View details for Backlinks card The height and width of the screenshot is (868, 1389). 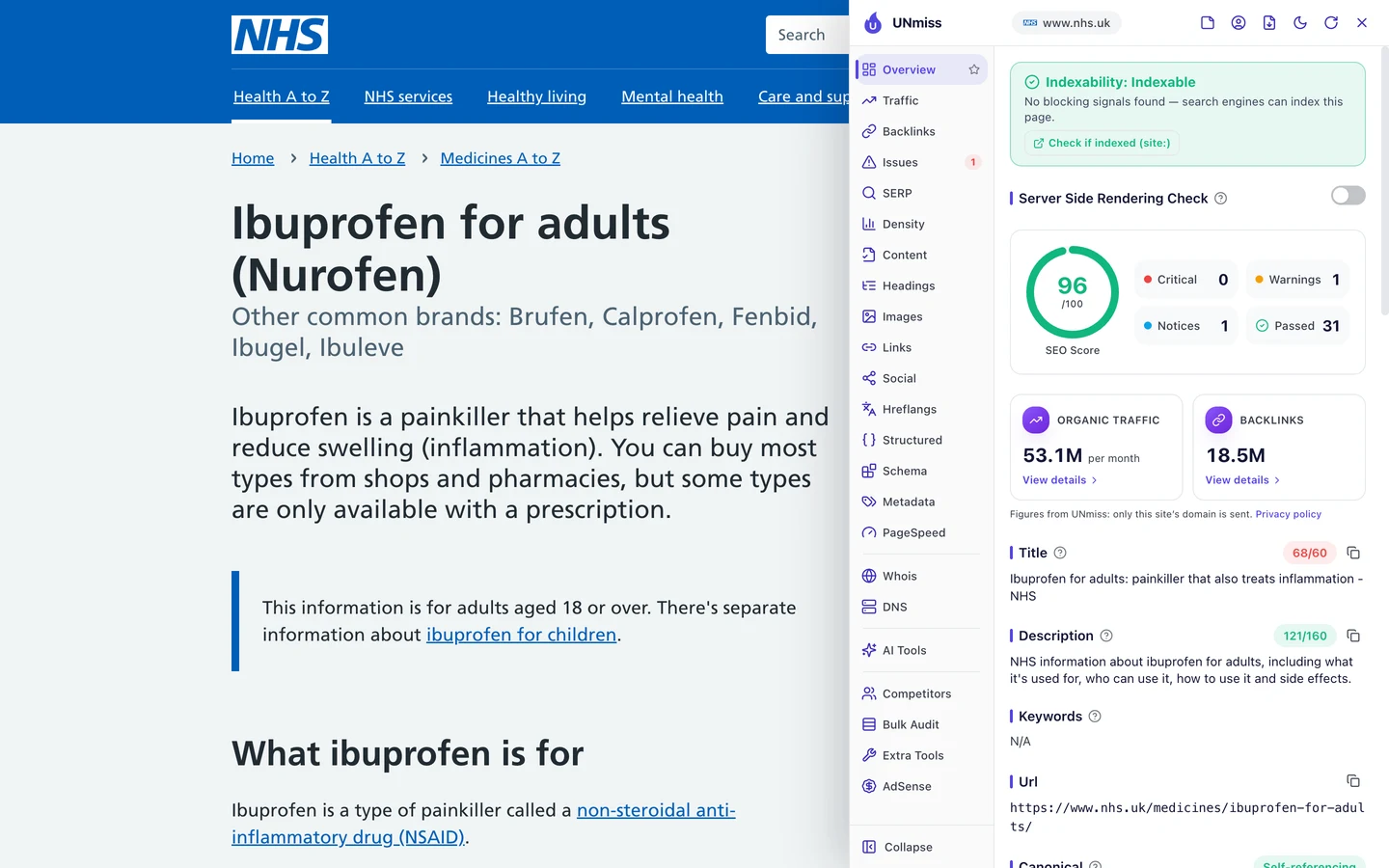click(1242, 480)
